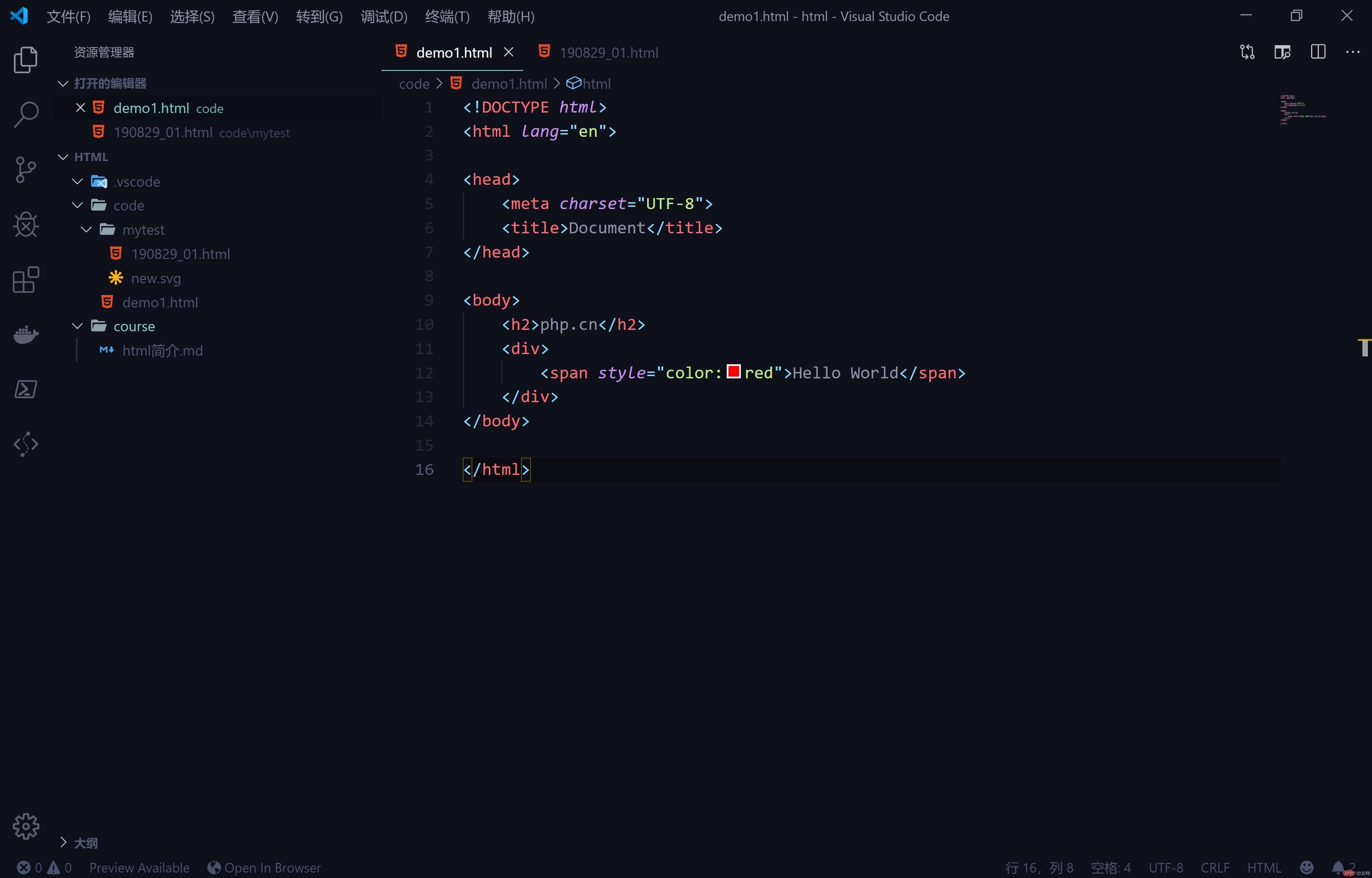Click the minimap code preview
Viewport: 1372px width, 878px height.
click(x=1303, y=109)
